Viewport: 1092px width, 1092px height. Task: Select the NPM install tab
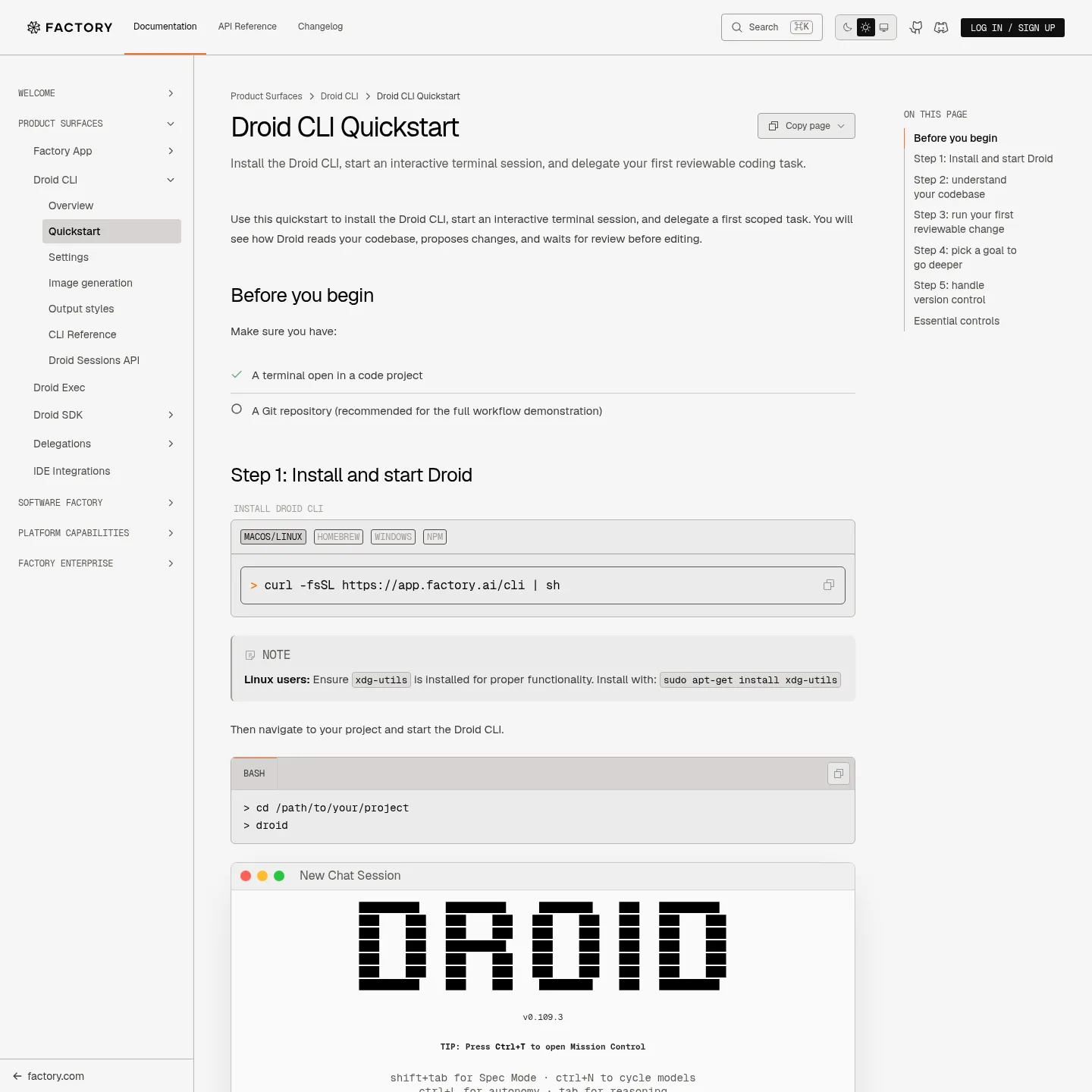pyautogui.click(x=435, y=537)
